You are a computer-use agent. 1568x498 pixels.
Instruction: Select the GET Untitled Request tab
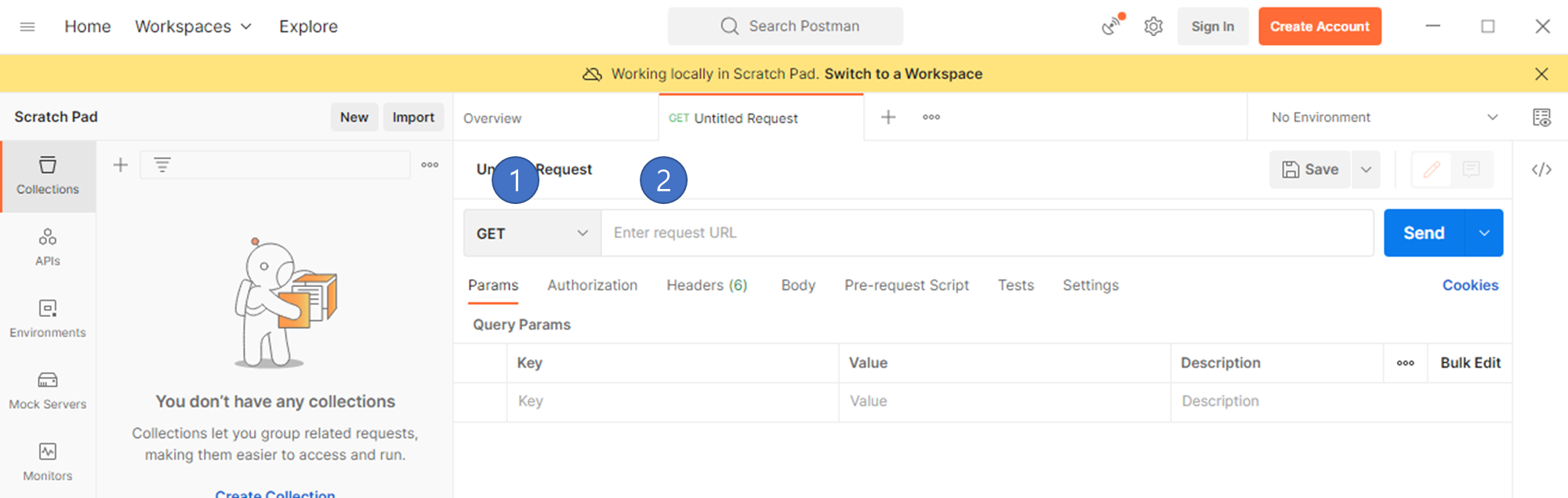tap(760, 118)
